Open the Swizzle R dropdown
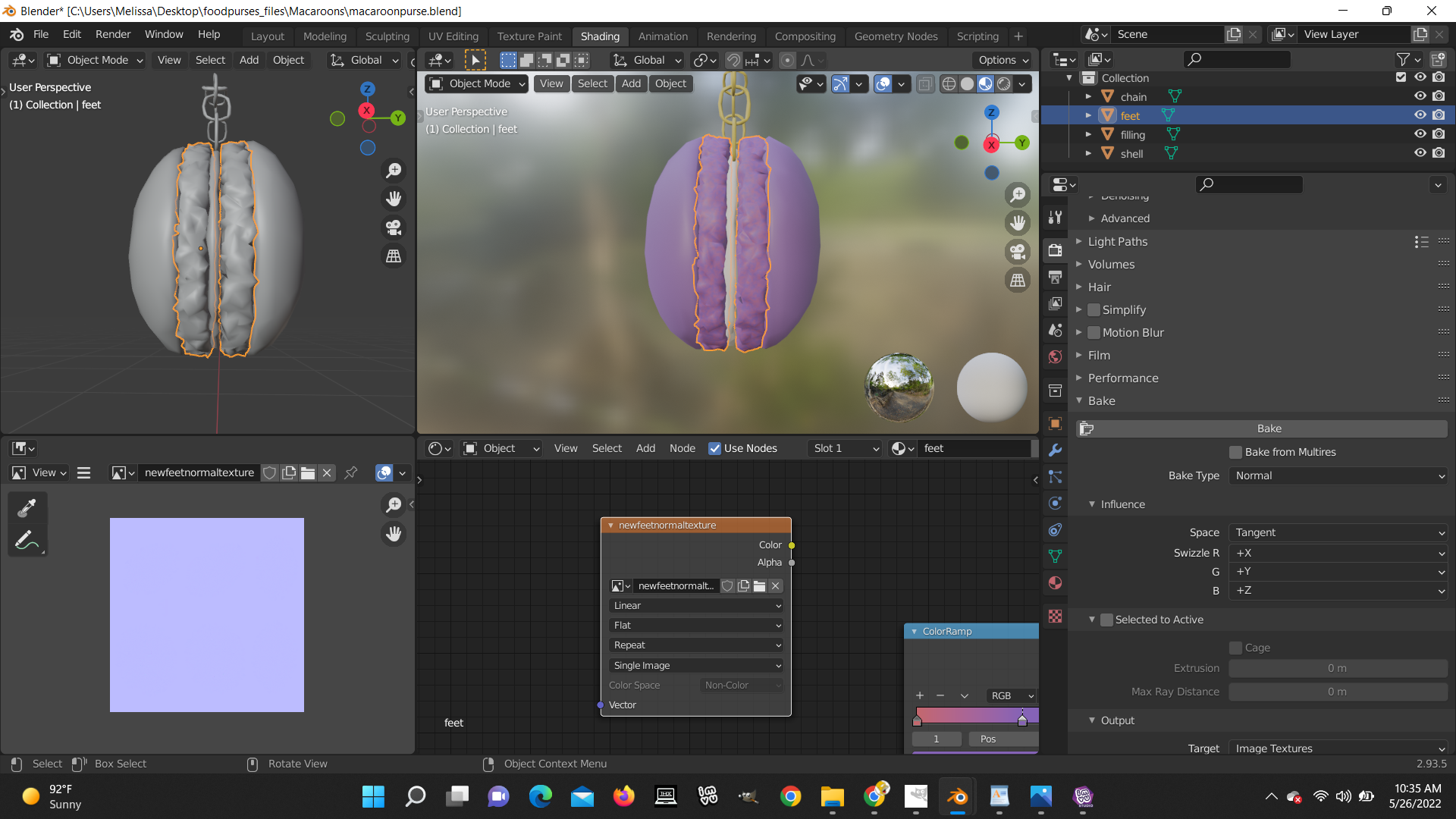This screenshot has height=819, width=1456. pyautogui.click(x=1338, y=553)
